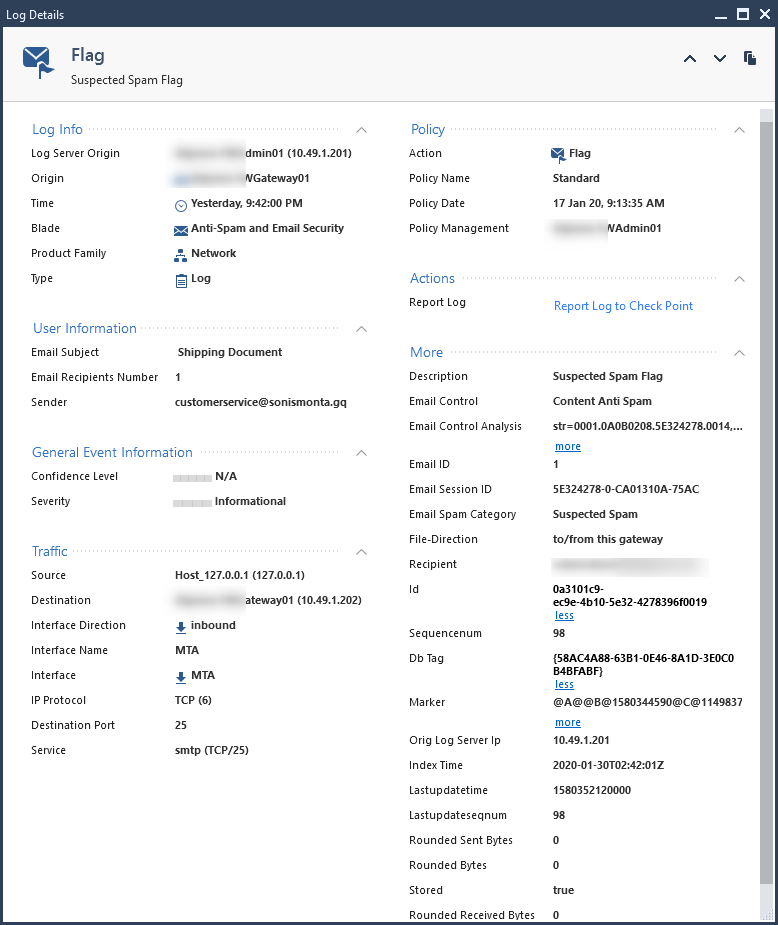Click the Log type icon next to Type
The image size is (778, 925).
[181, 278]
